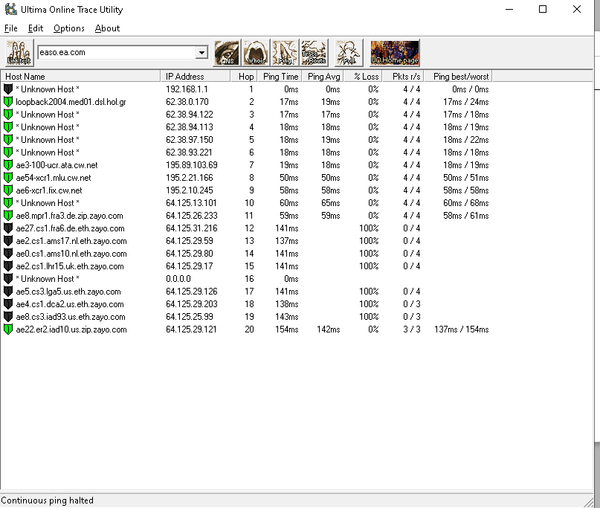
Task: Open the UO Home page banner button
Action: 395,53
